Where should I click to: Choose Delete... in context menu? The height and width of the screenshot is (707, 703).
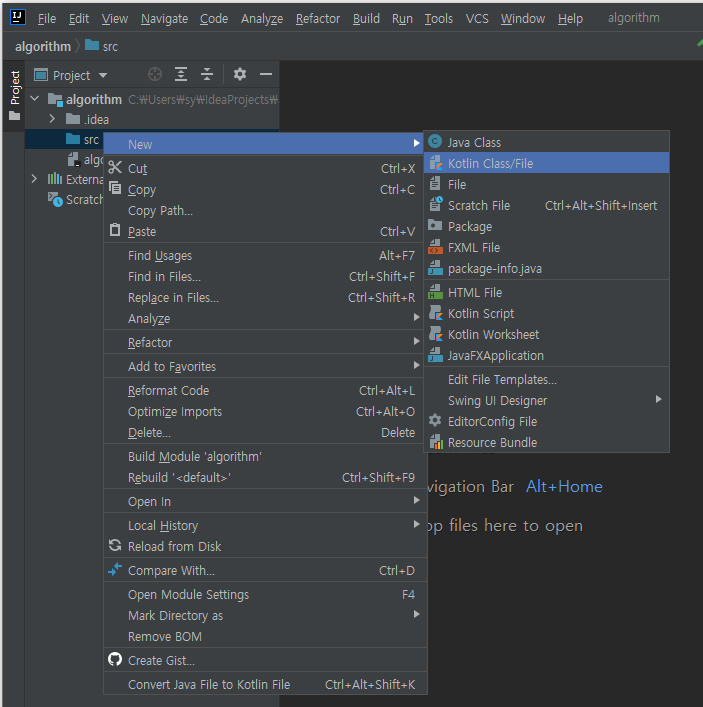coord(266,432)
